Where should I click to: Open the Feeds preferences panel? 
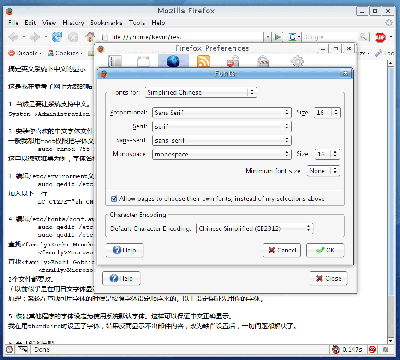click(x=203, y=61)
